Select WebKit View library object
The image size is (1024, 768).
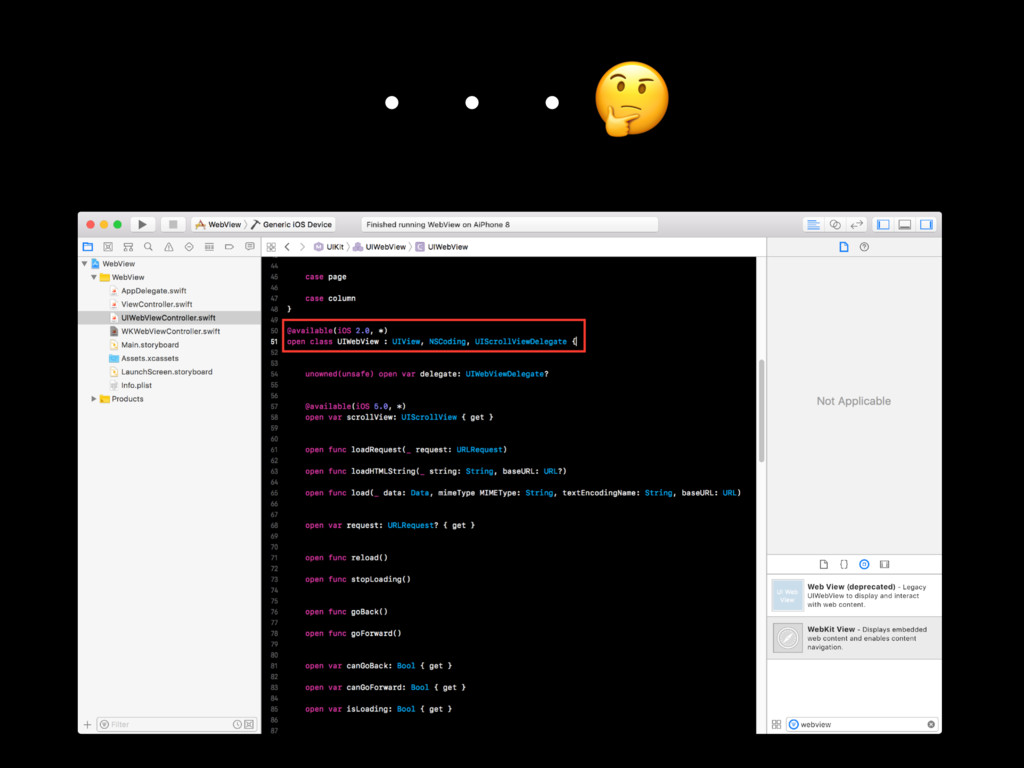click(x=854, y=638)
